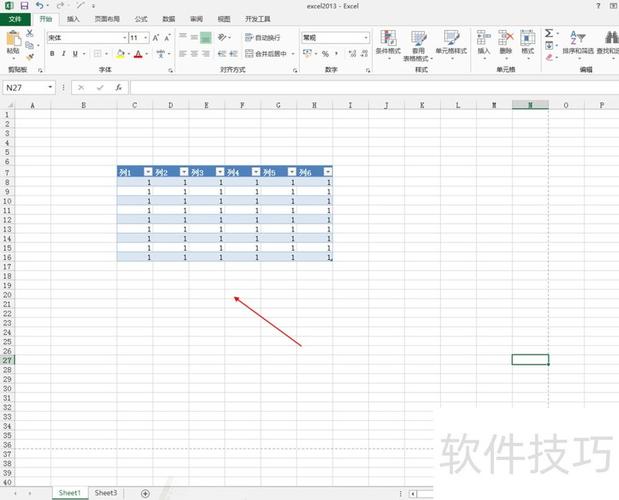Click the Cut scissors icon
Screen dimensions: 619x500
(x=30, y=34)
